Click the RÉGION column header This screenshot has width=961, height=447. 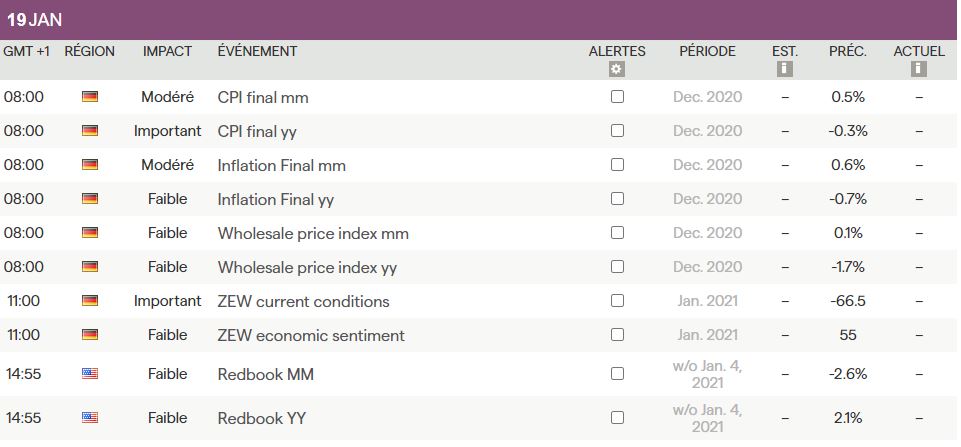89,51
